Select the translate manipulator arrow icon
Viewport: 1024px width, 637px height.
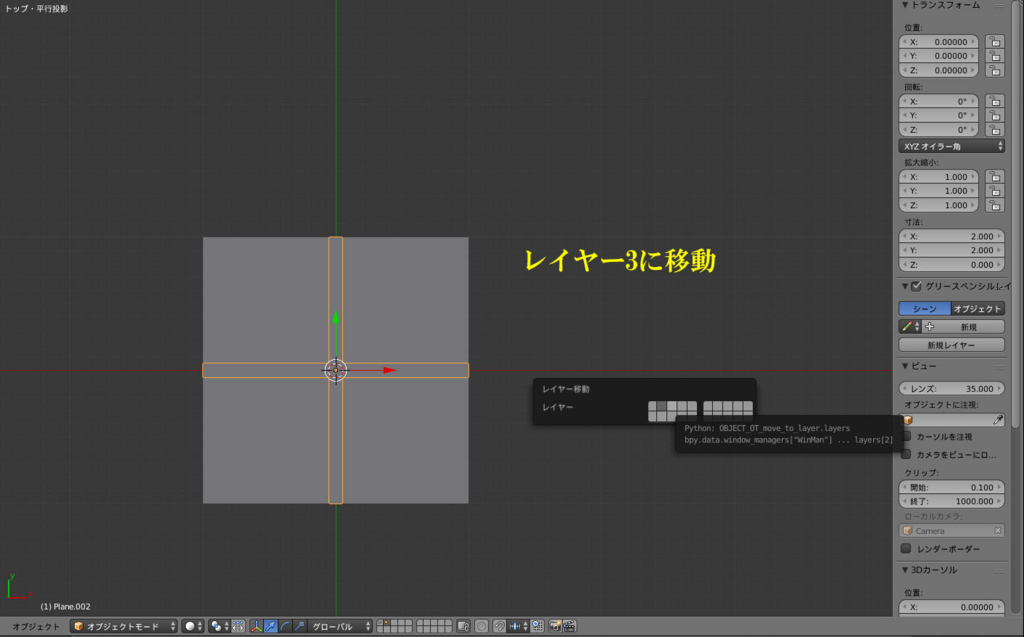click(x=270, y=626)
